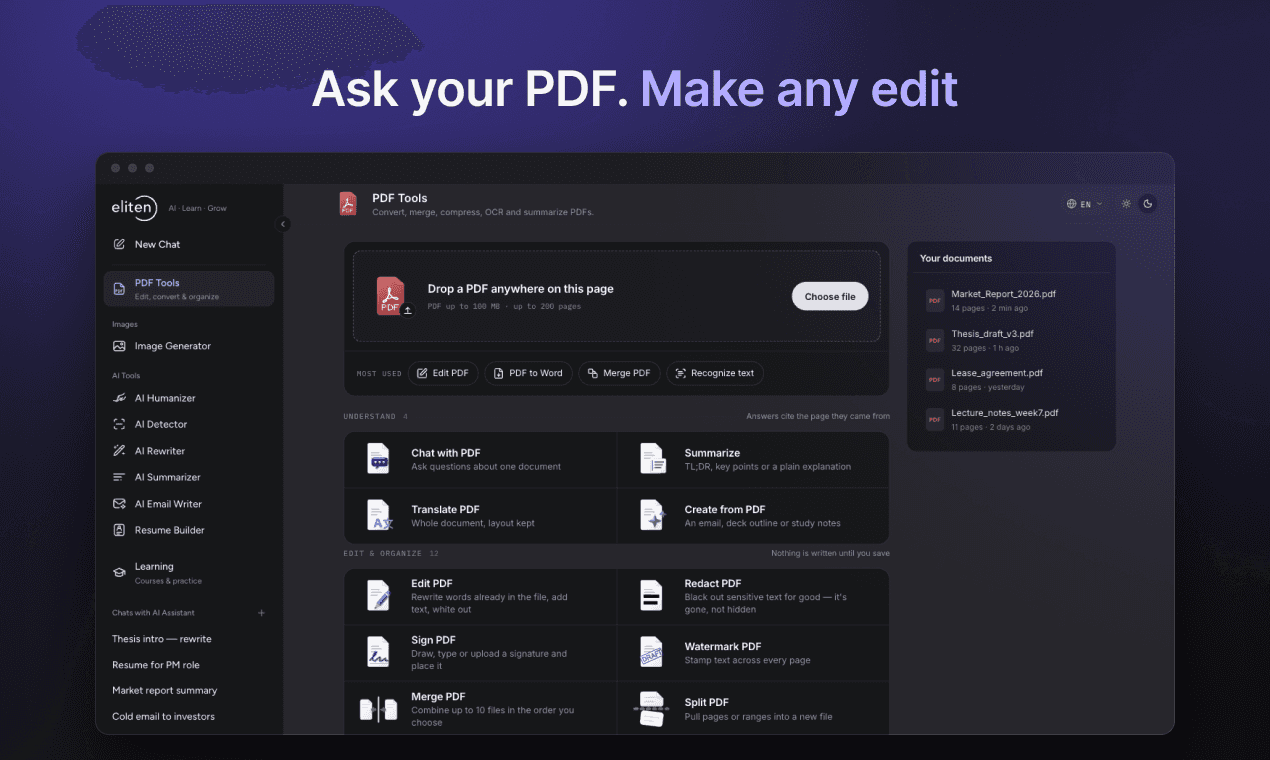Open PDF Tools in the sidebar
This screenshot has height=760, width=1270.
click(189, 288)
